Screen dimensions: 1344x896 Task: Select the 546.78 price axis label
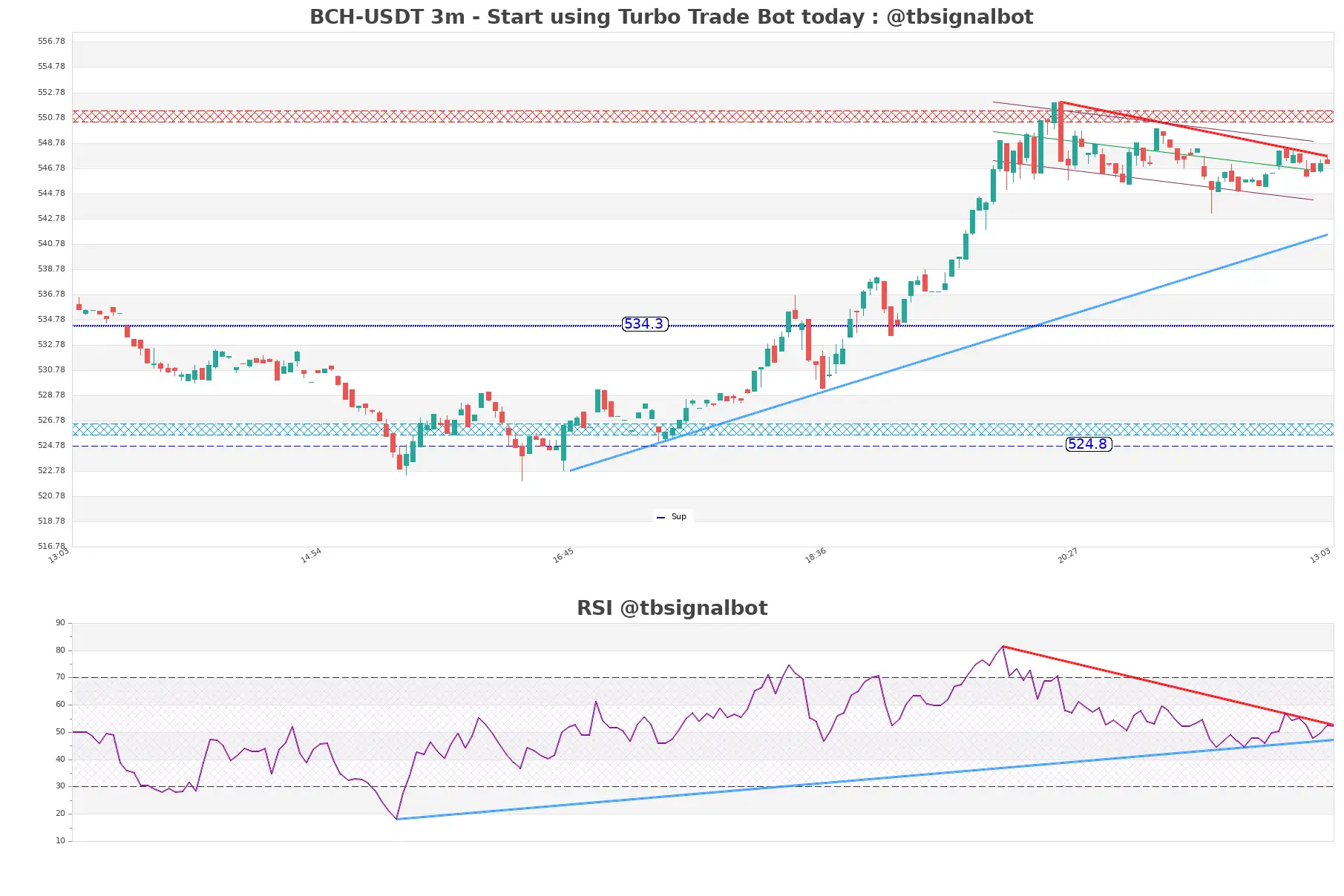[51, 168]
